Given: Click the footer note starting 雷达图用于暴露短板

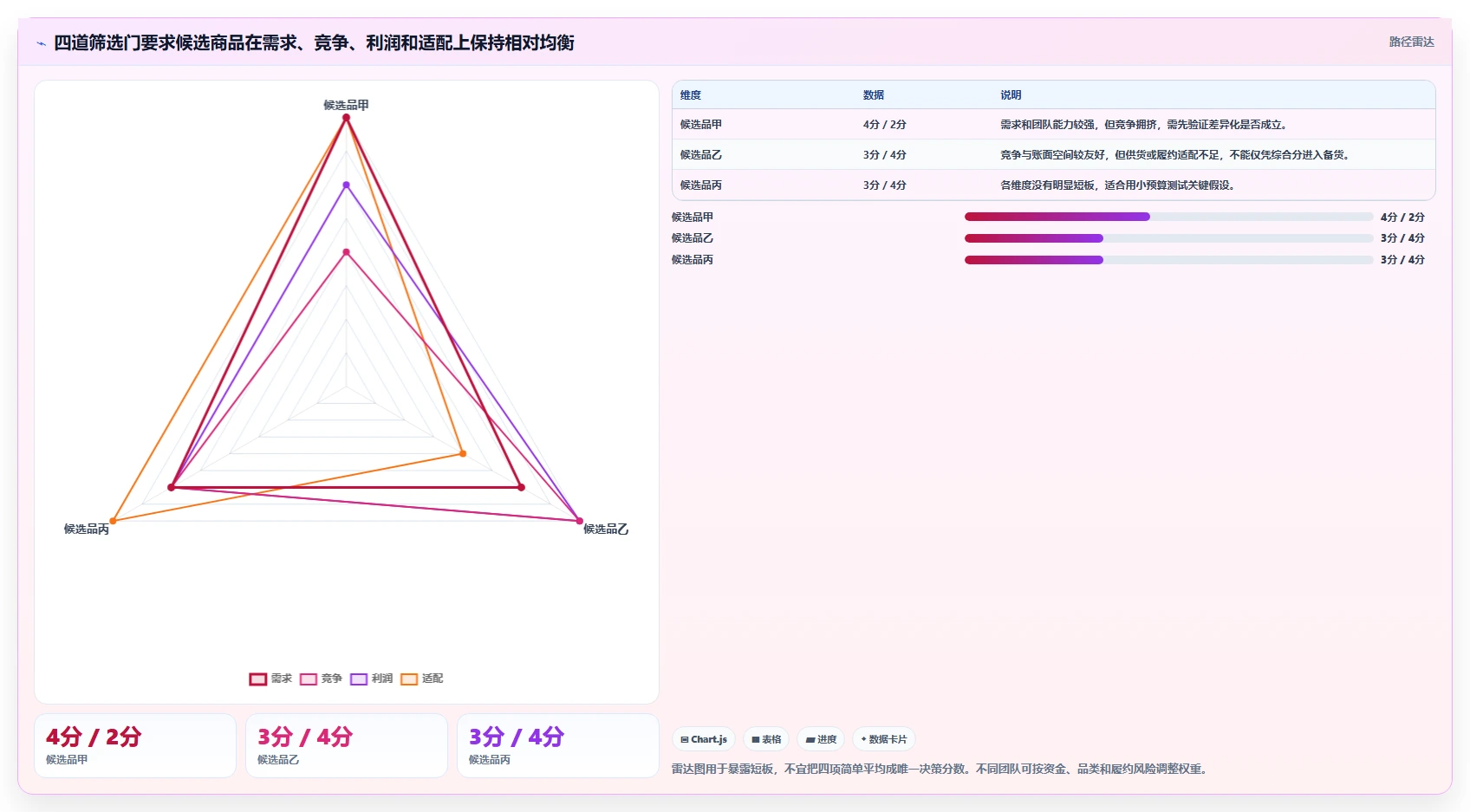Looking at the screenshot, I should pos(941,769).
